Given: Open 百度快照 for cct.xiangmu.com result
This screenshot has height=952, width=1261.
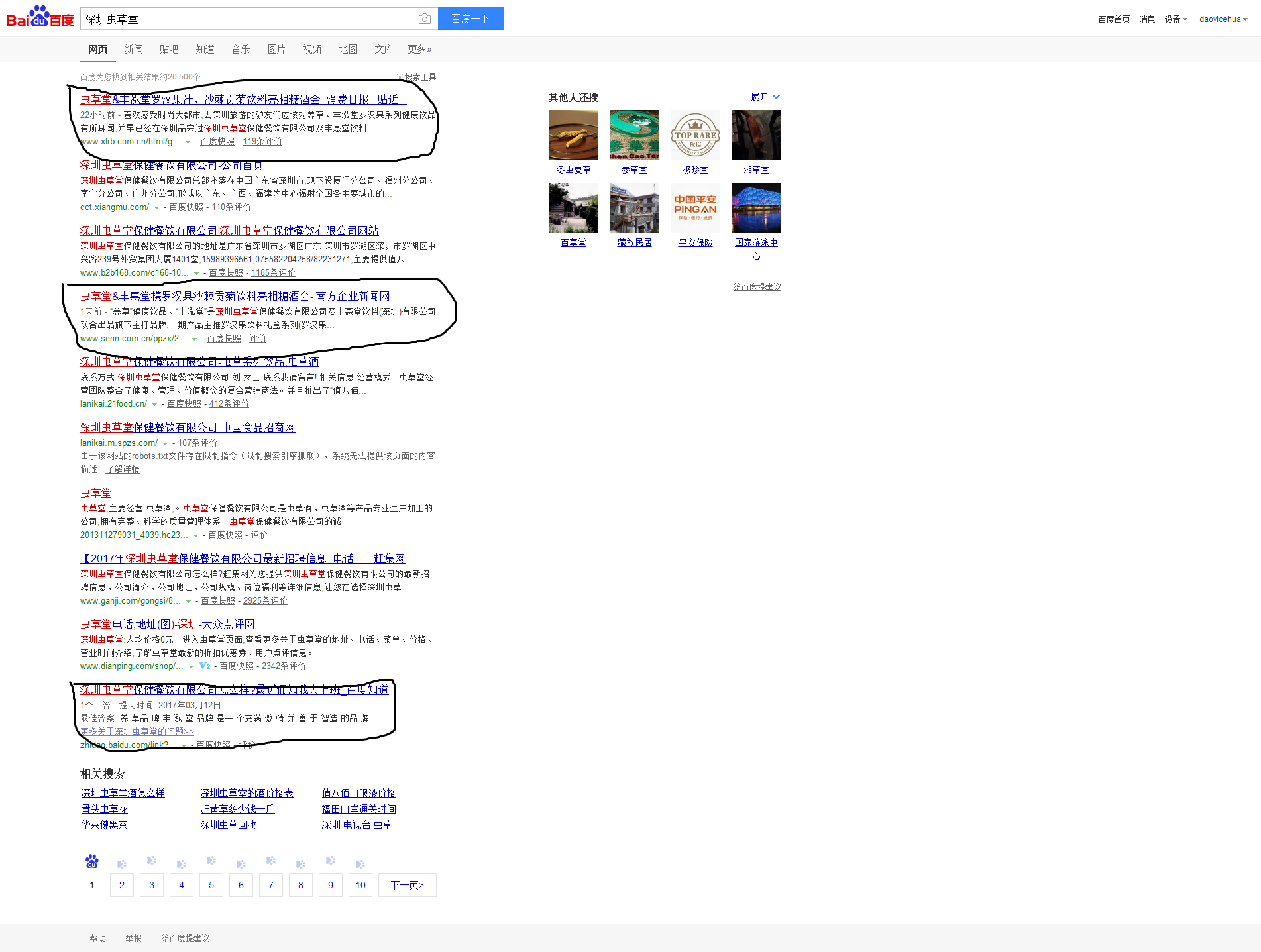Looking at the screenshot, I should coord(186,207).
